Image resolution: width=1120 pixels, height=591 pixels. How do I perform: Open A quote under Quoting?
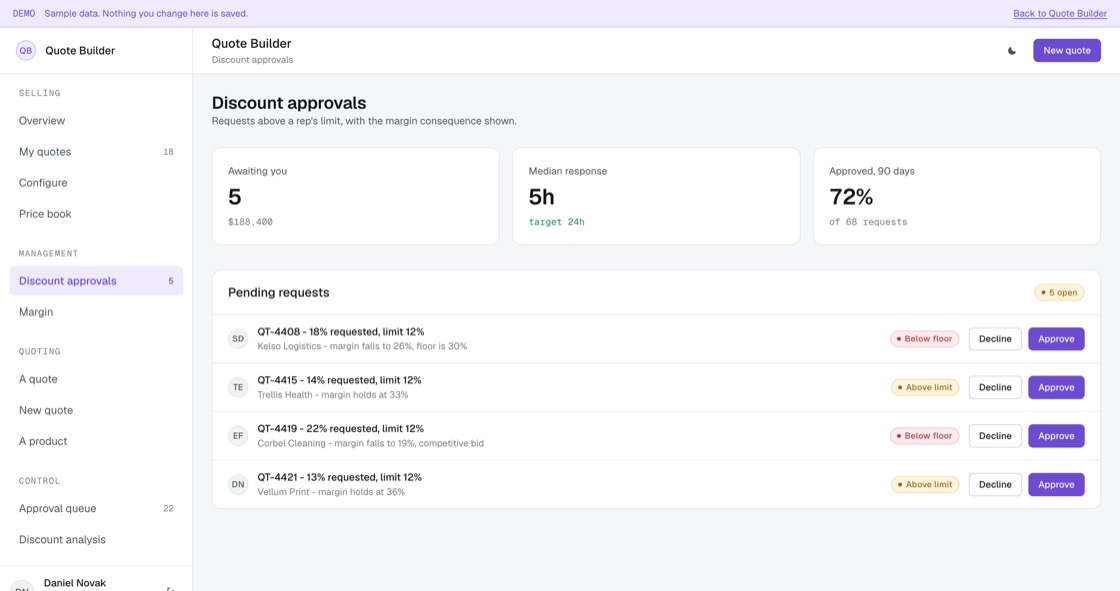(x=96, y=379)
